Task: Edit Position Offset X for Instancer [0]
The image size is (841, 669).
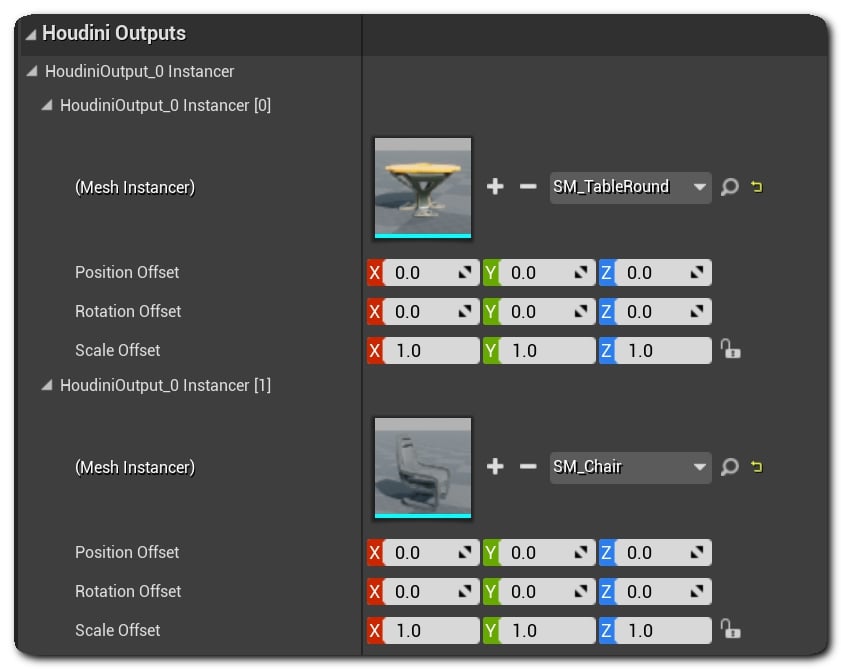Action: pos(431,273)
